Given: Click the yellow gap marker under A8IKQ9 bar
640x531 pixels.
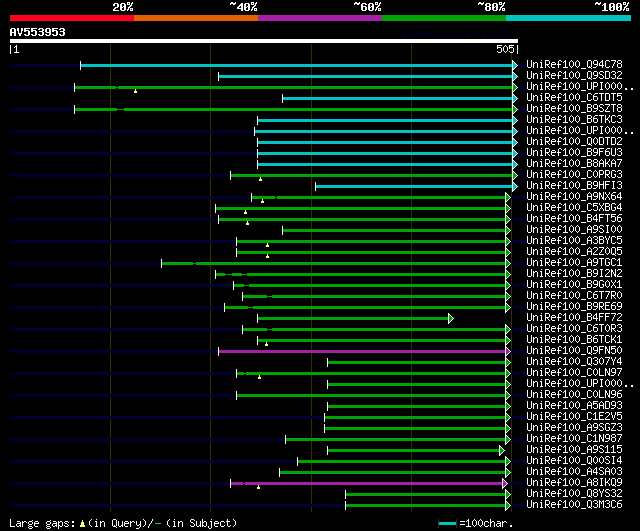Looking at the screenshot, I should coord(258,487).
